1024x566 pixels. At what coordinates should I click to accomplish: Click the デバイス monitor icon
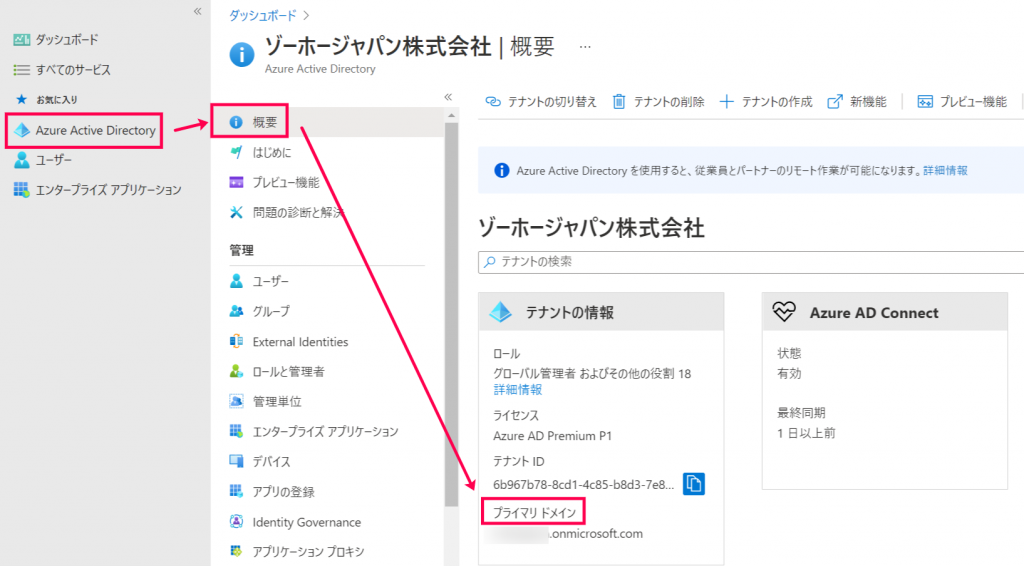(x=236, y=462)
